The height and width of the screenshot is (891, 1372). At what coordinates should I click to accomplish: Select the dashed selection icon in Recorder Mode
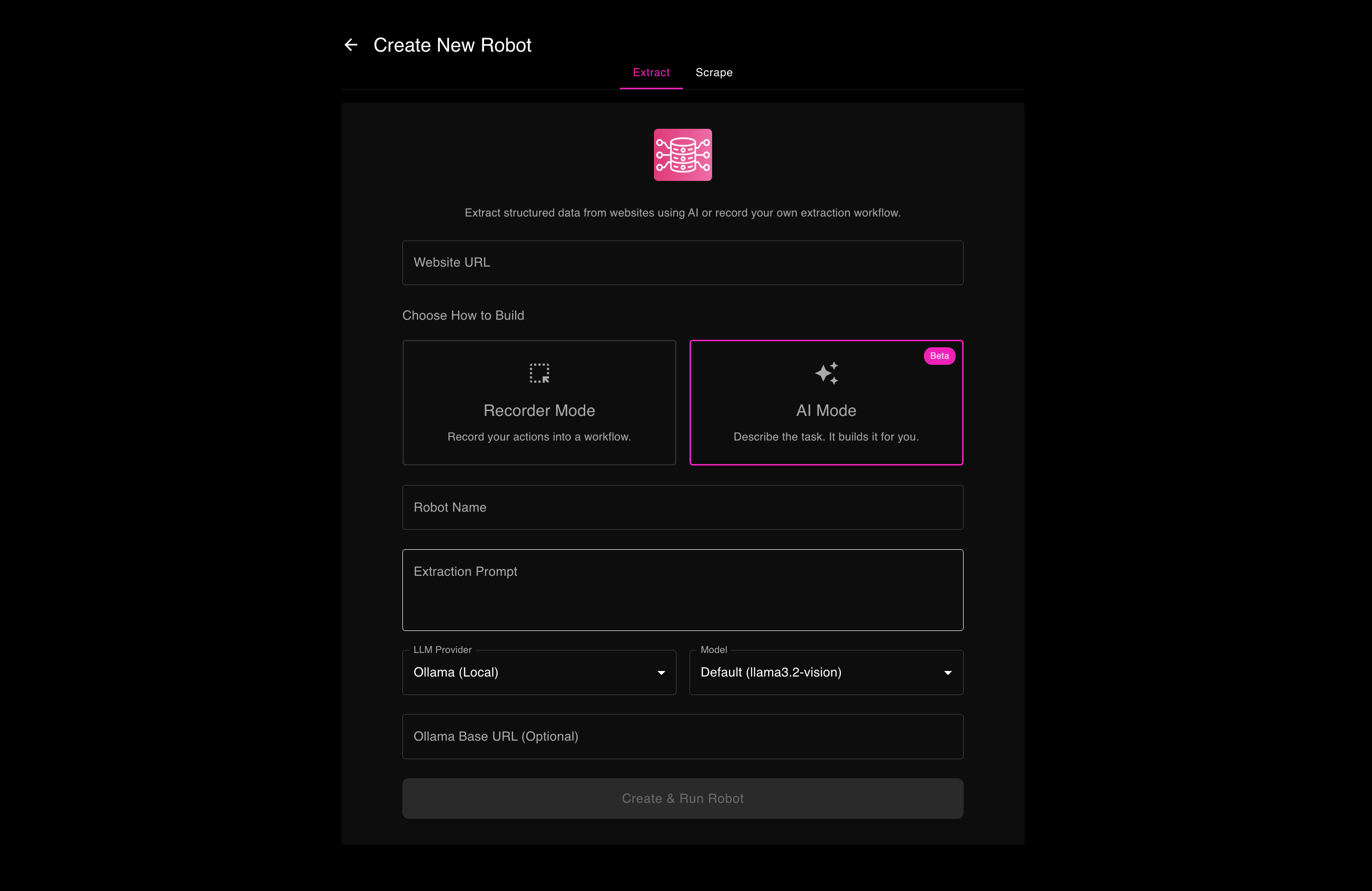click(x=539, y=373)
